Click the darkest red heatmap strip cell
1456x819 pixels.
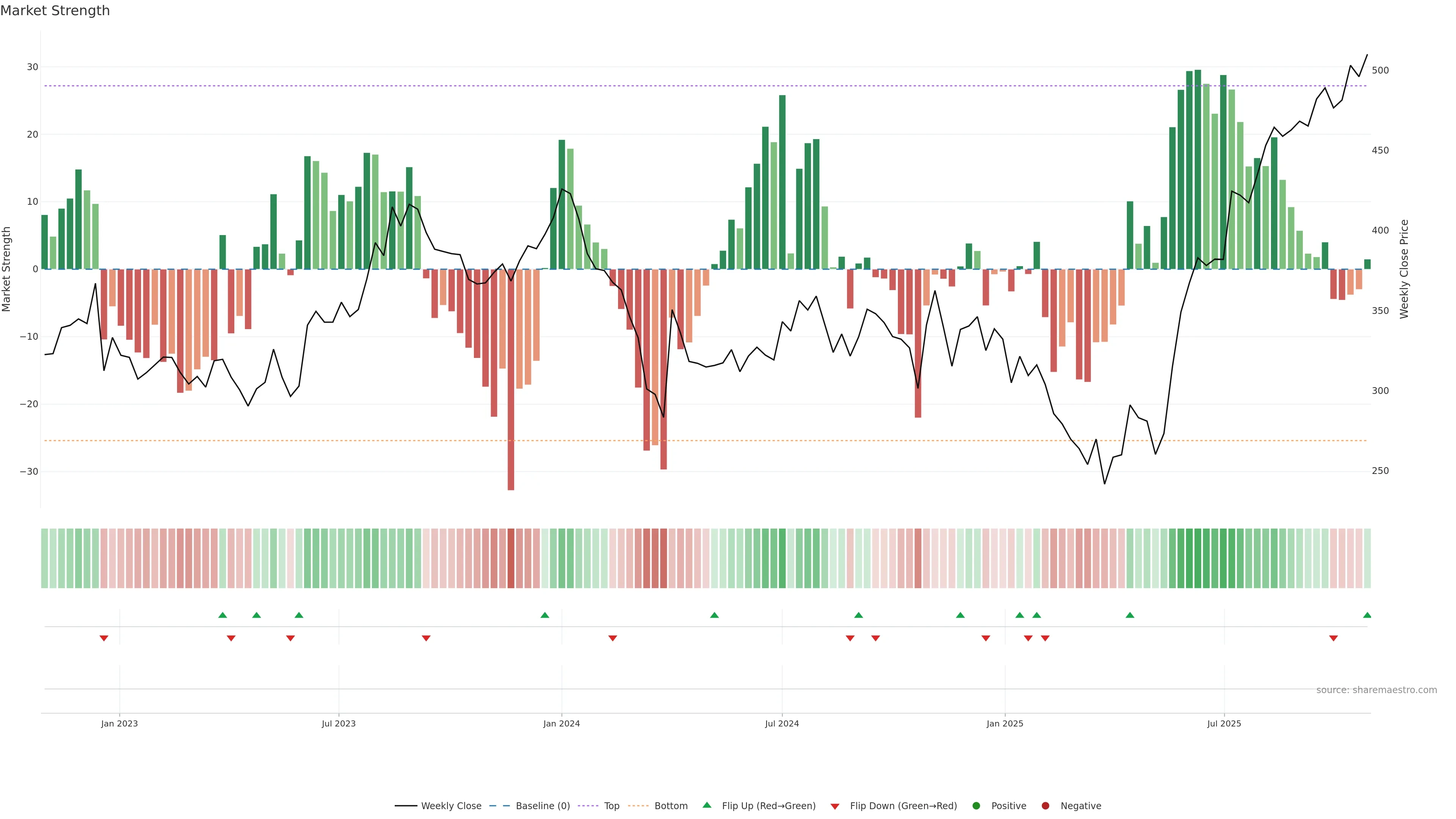(x=511, y=559)
